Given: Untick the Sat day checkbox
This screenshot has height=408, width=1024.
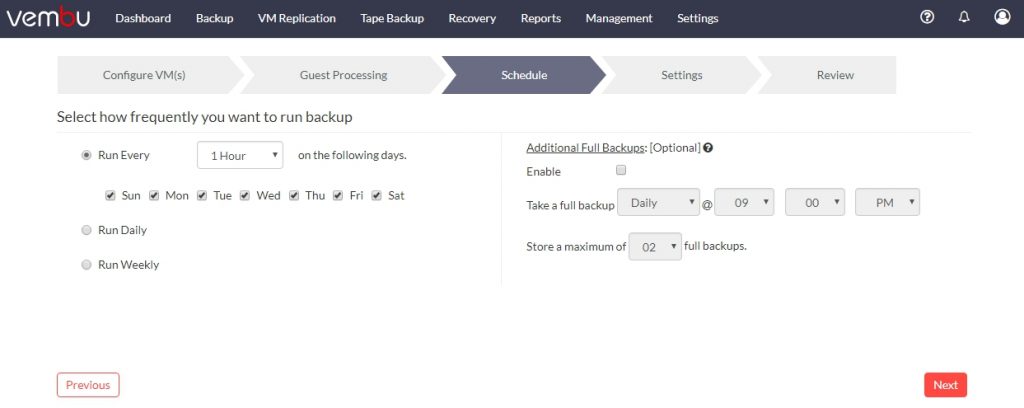Looking at the screenshot, I should [x=377, y=195].
